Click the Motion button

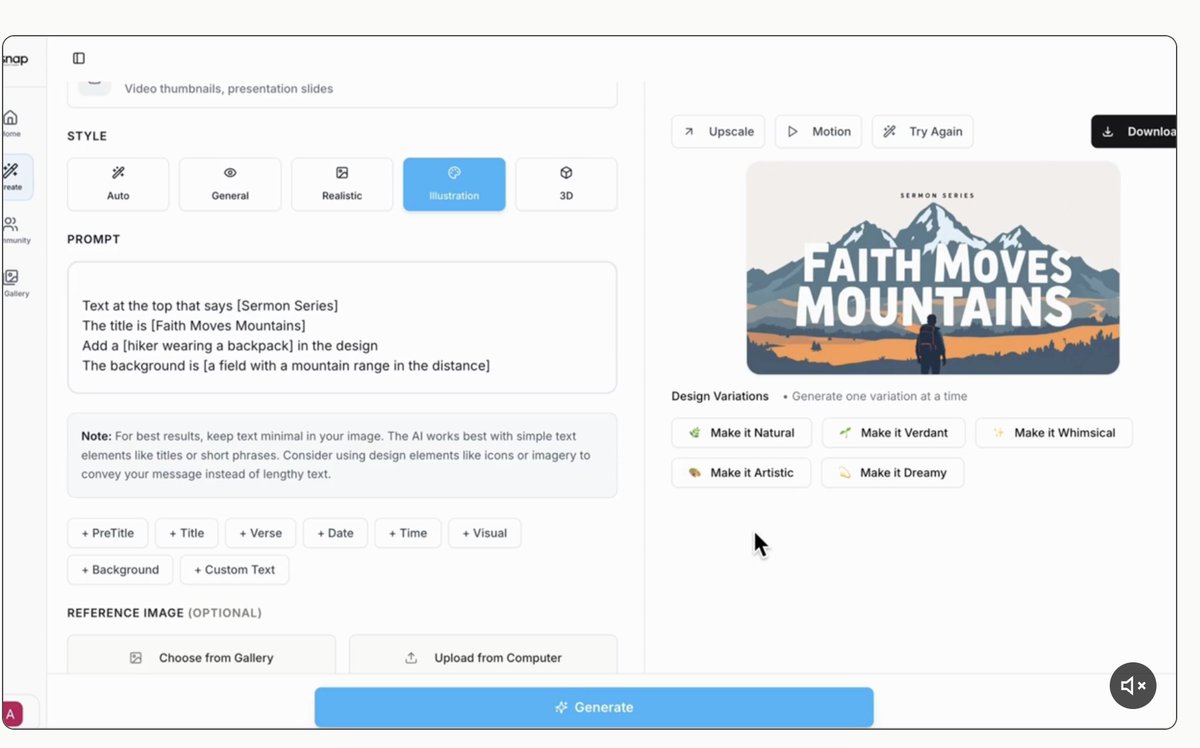pyautogui.click(x=818, y=131)
